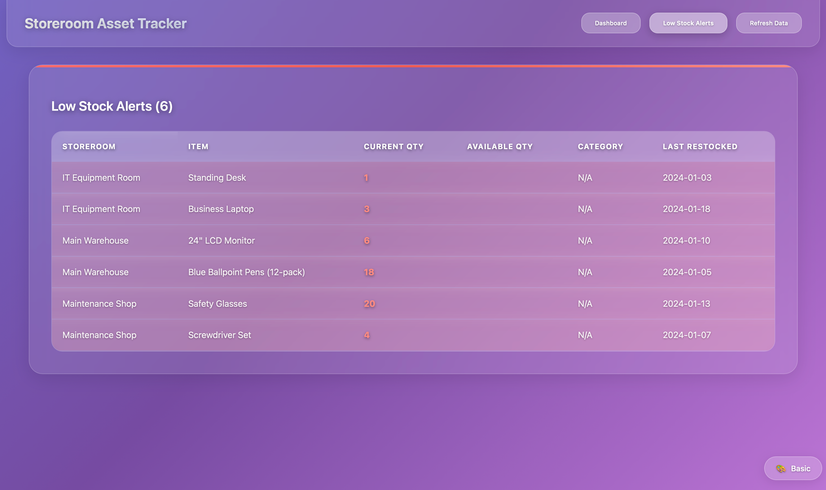Click Maintenance Shop in Screwdriver Set row

tap(99, 335)
